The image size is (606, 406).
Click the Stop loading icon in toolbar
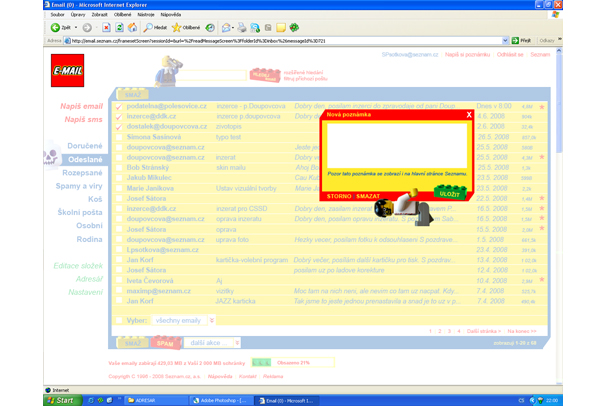point(106,28)
